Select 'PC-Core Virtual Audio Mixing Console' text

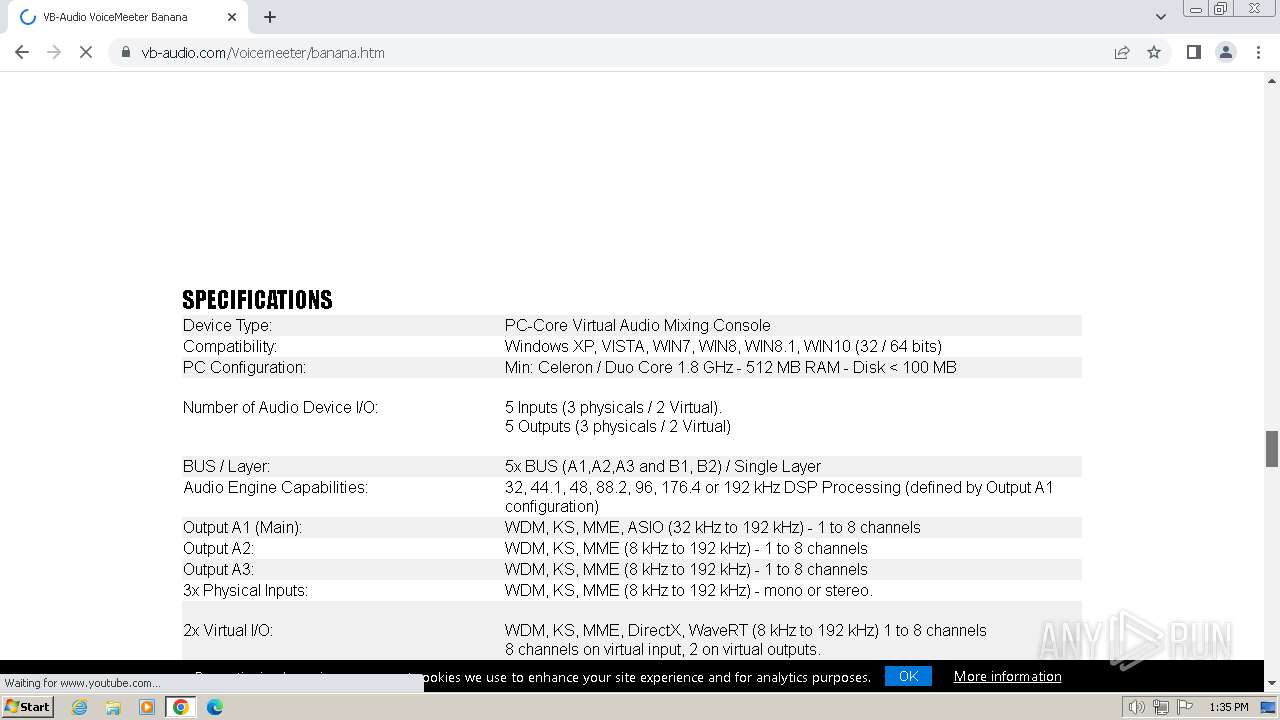pyautogui.click(x=637, y=325)
